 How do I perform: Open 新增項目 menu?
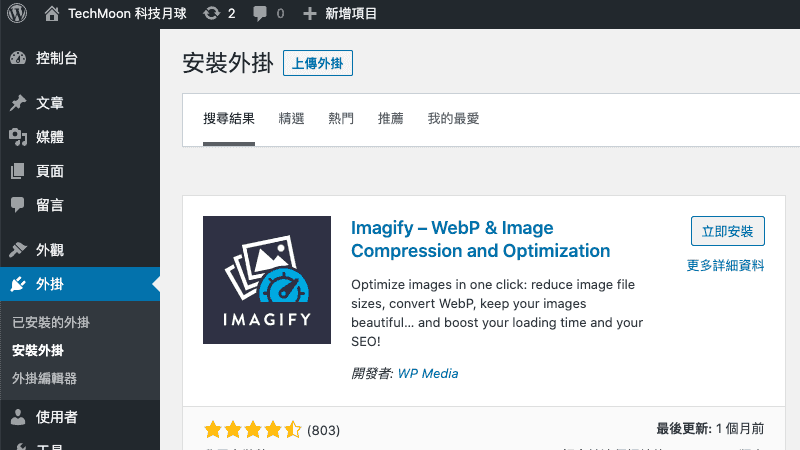(x=351, y=13)
